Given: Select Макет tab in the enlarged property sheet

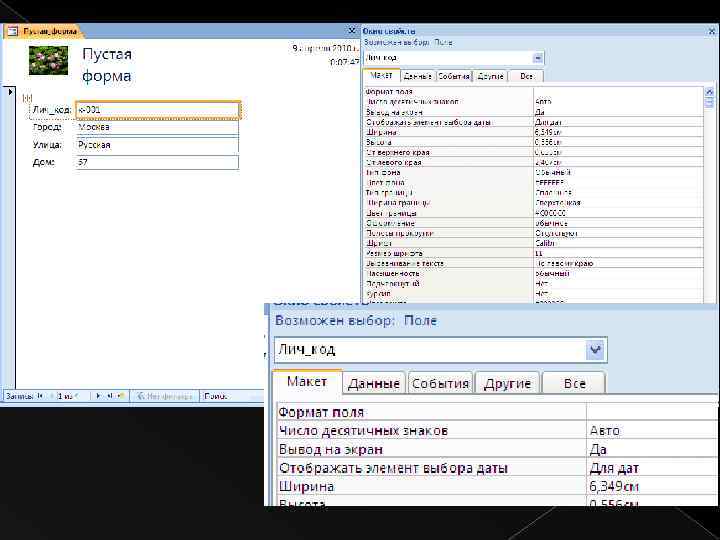Looking at the screenshot, I should [307, 382].
